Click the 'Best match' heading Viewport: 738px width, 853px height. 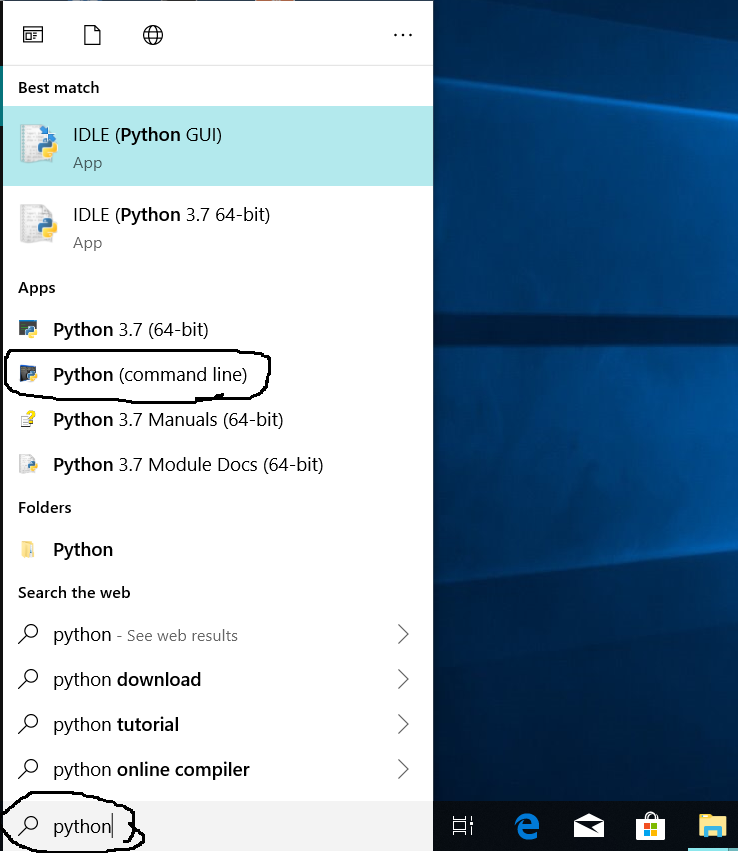[x=59, y=88]
